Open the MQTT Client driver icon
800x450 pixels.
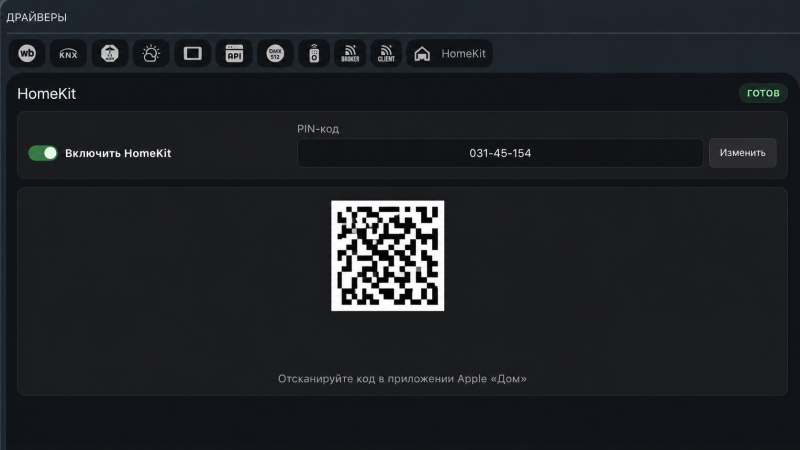386,53
